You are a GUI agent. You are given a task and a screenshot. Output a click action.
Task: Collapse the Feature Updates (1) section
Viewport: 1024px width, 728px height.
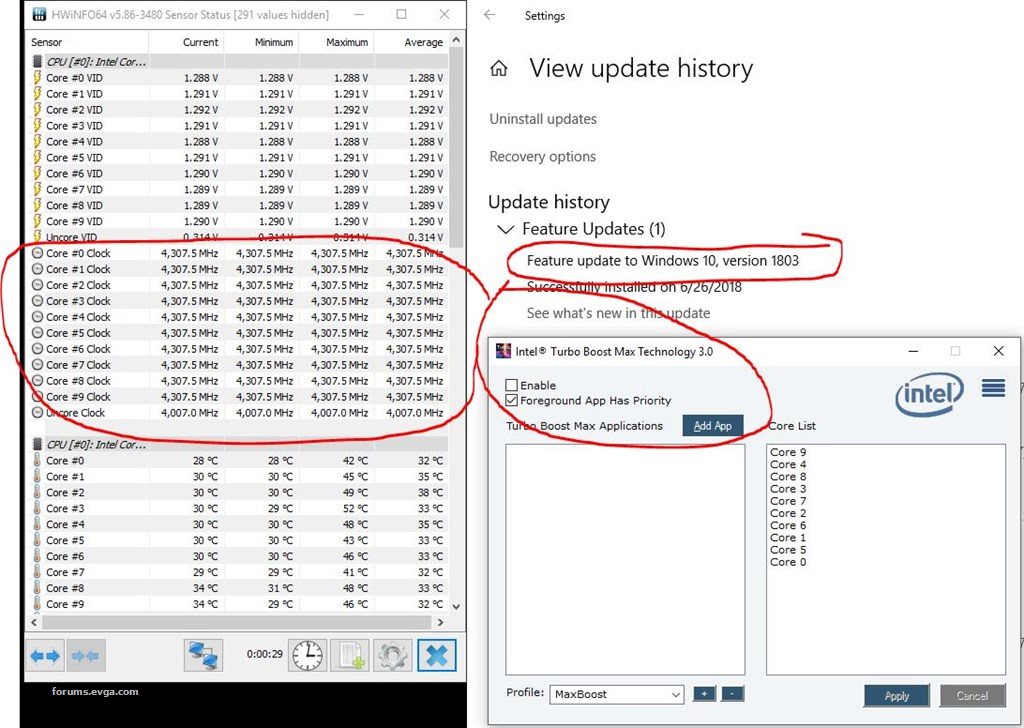[505, 229]
